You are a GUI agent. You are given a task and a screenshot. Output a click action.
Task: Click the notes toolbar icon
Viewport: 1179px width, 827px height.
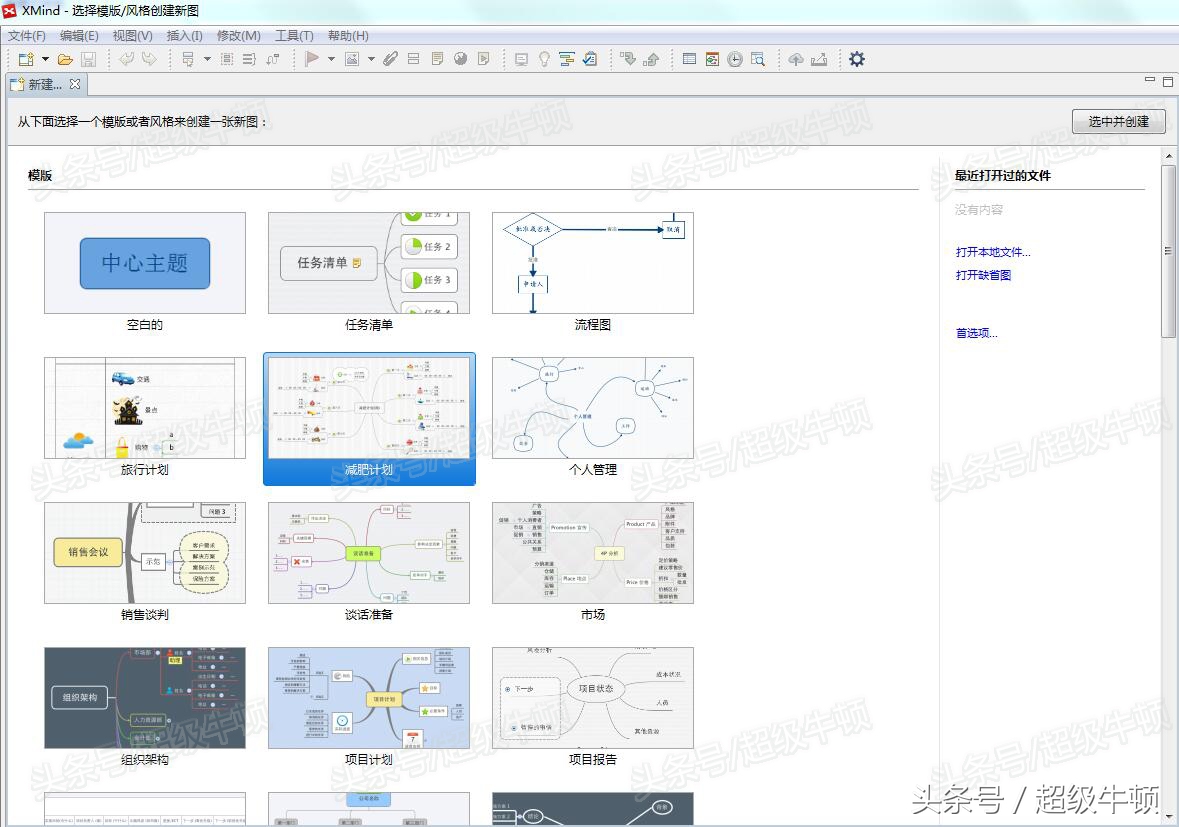[436, 58]
